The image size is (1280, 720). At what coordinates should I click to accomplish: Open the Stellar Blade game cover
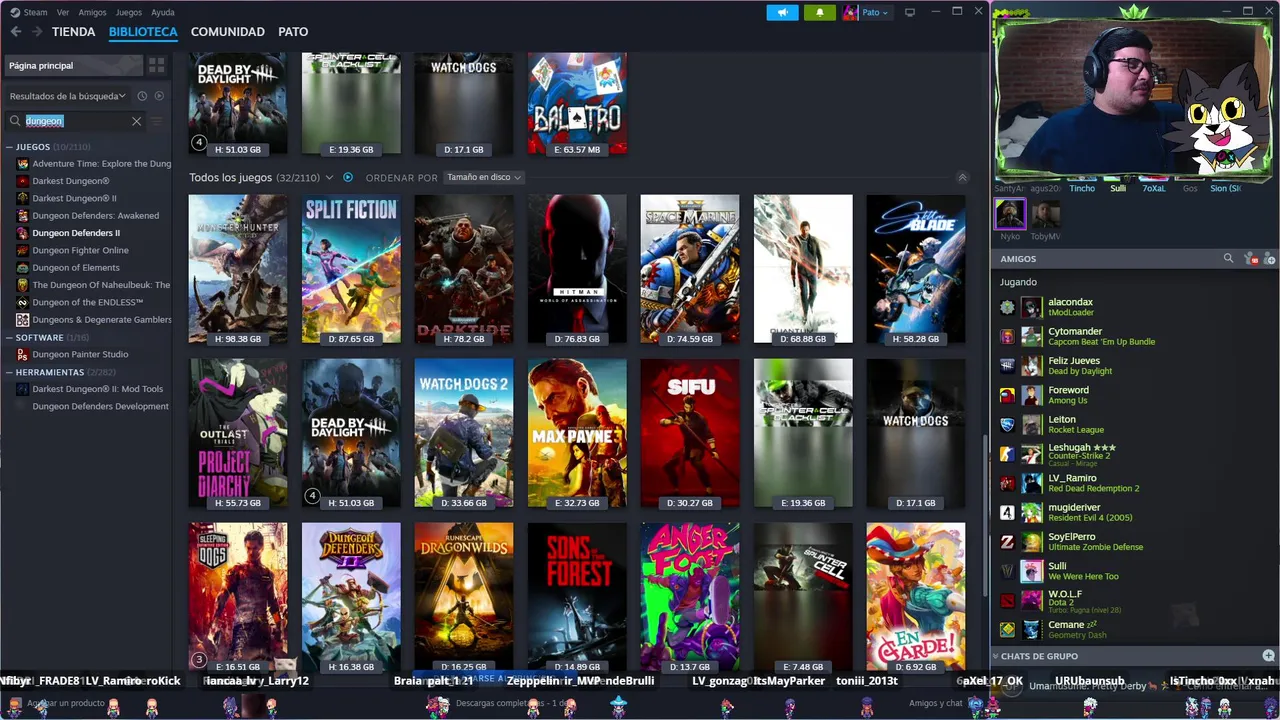(x=916, y=268)
